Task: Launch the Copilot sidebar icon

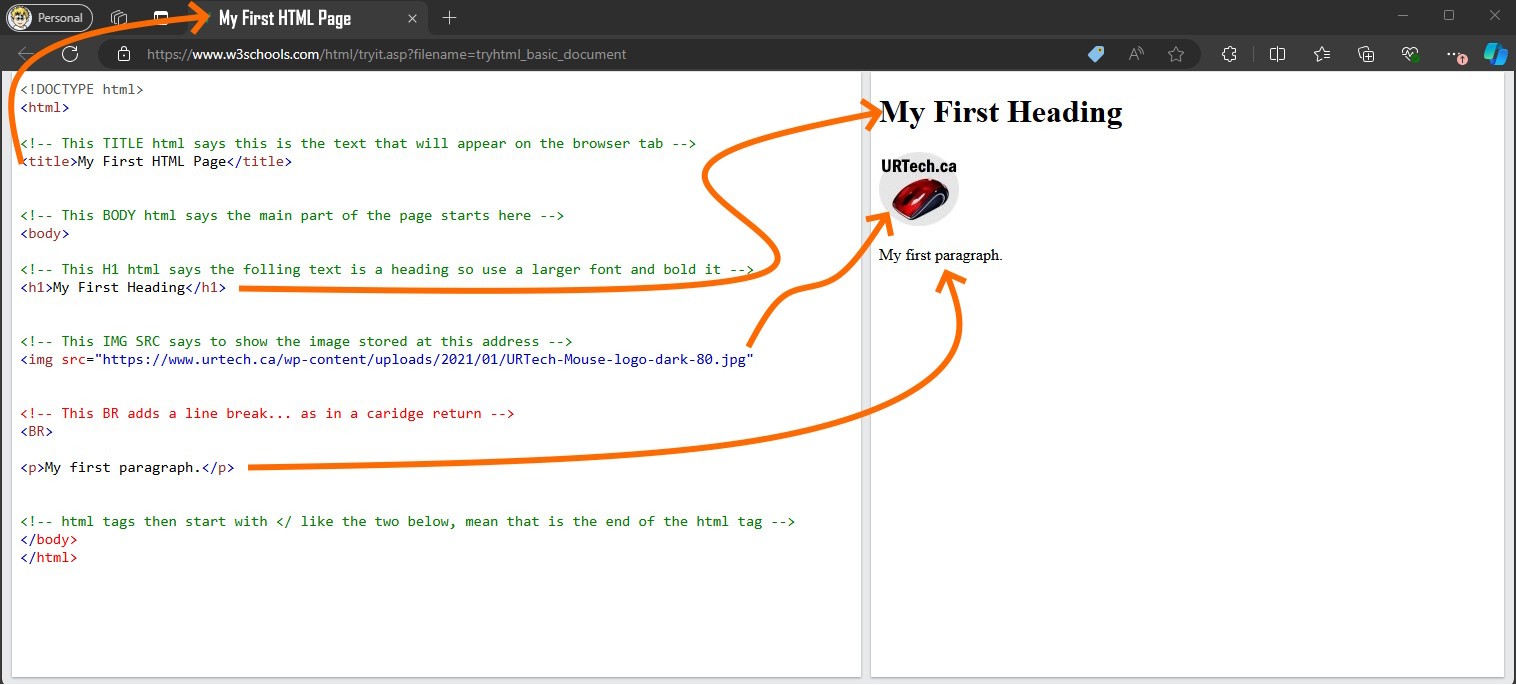Action: (x=1495, y=54)
